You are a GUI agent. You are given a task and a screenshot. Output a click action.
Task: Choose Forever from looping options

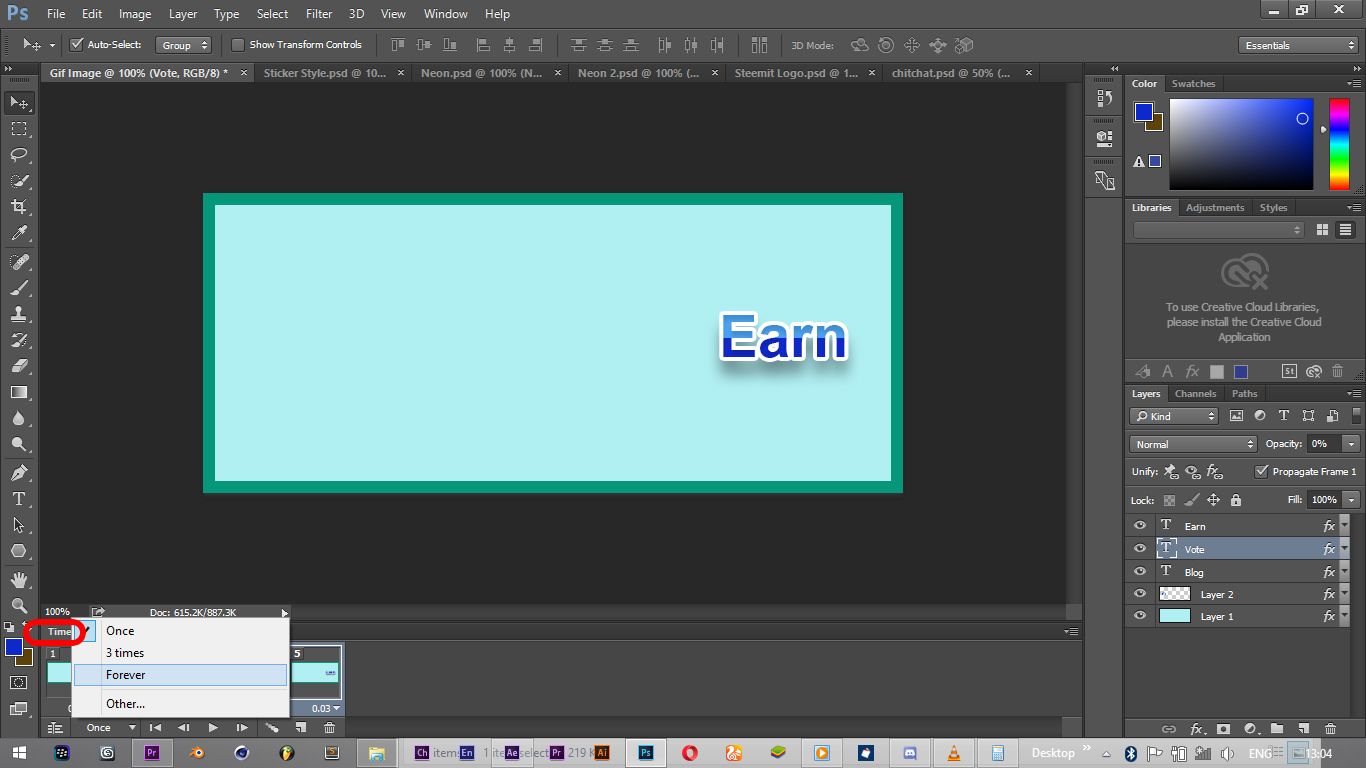tap(126, 675)
